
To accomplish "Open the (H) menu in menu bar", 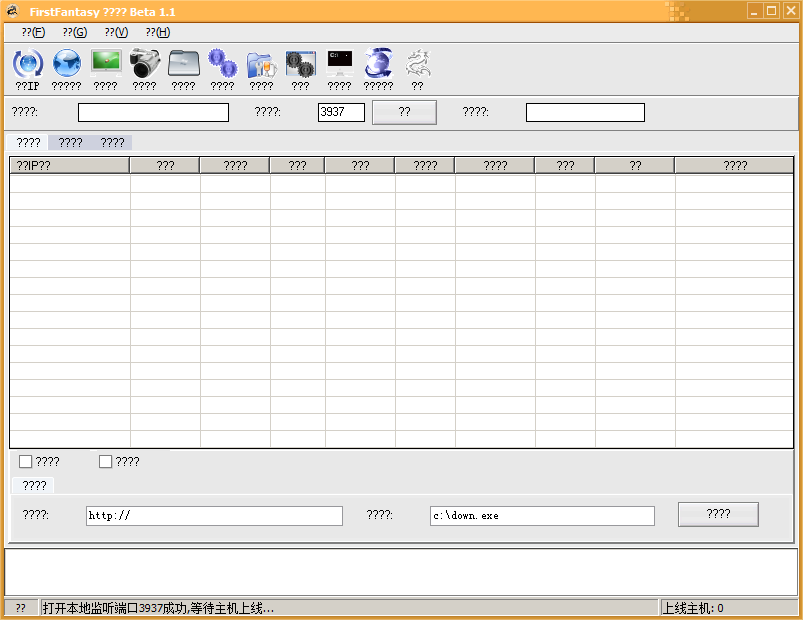I will [157, 32].
